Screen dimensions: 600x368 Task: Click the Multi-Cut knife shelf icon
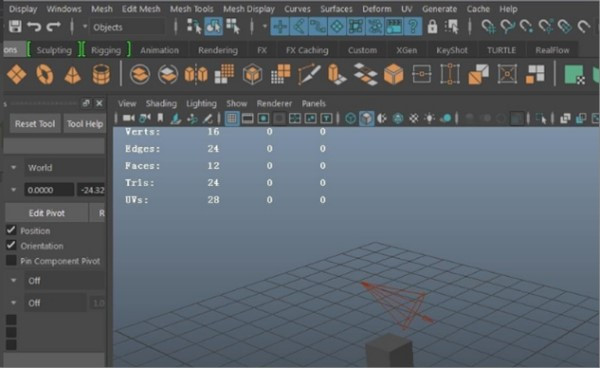point(309,74)
